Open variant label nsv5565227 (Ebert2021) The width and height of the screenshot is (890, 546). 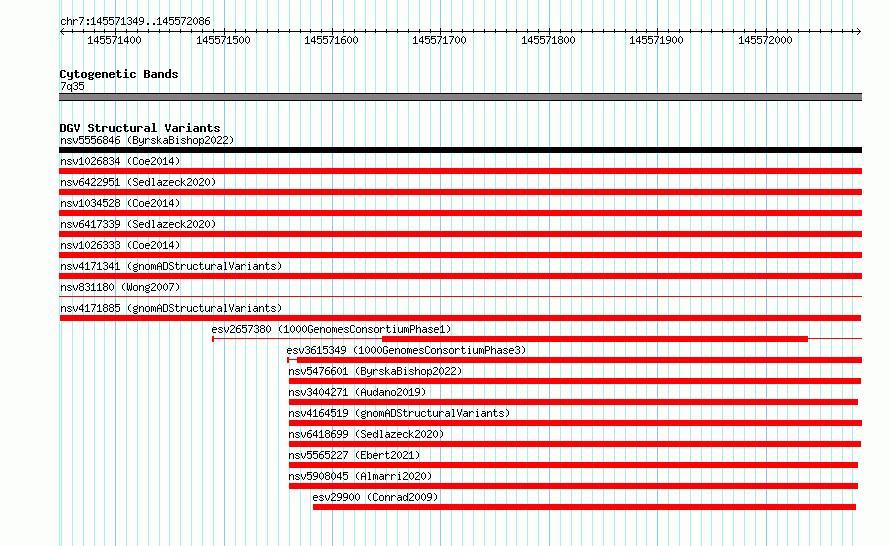tap(354, 455)
